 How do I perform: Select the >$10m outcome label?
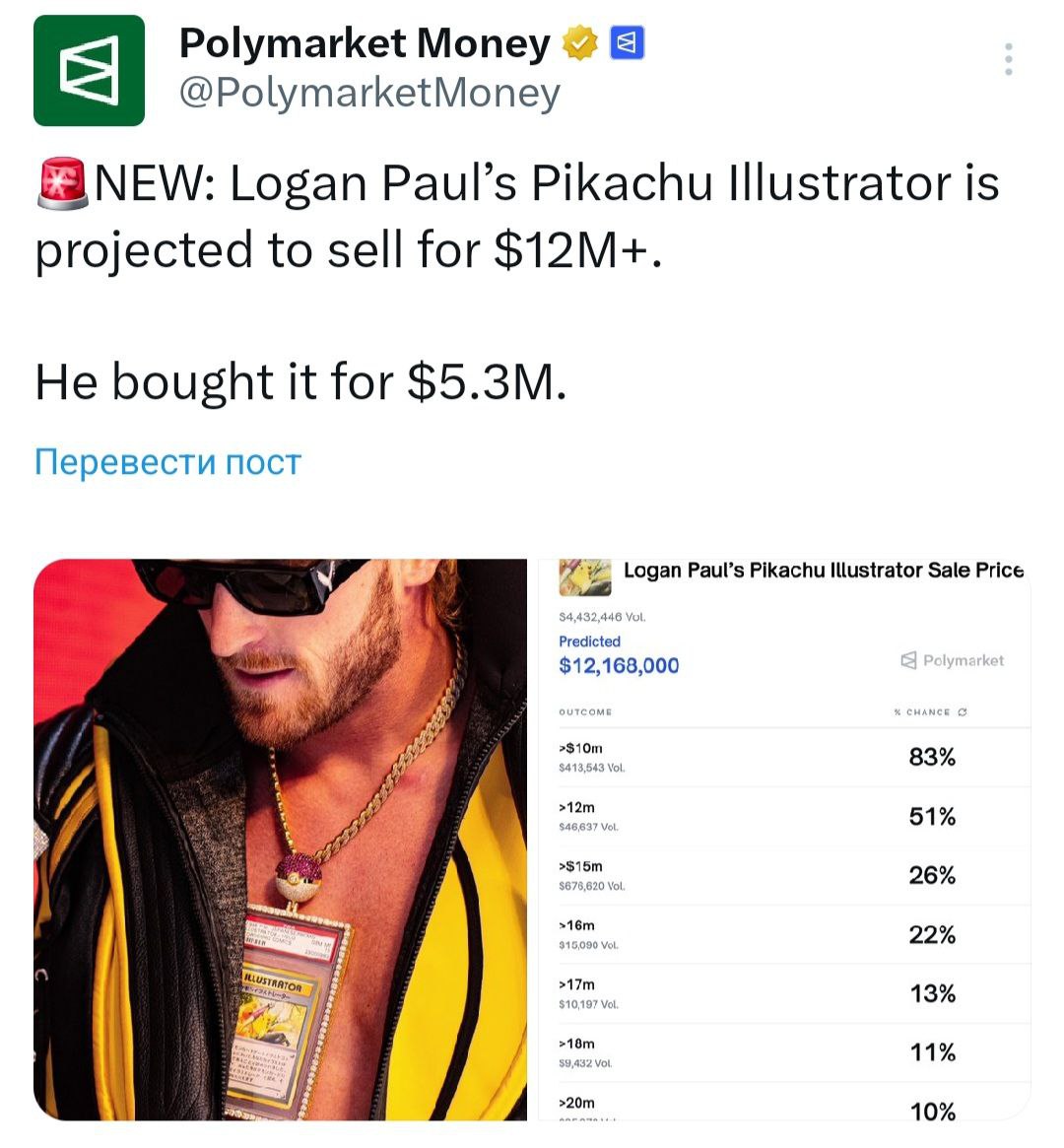pyautogui.click(x=580, y=748)
